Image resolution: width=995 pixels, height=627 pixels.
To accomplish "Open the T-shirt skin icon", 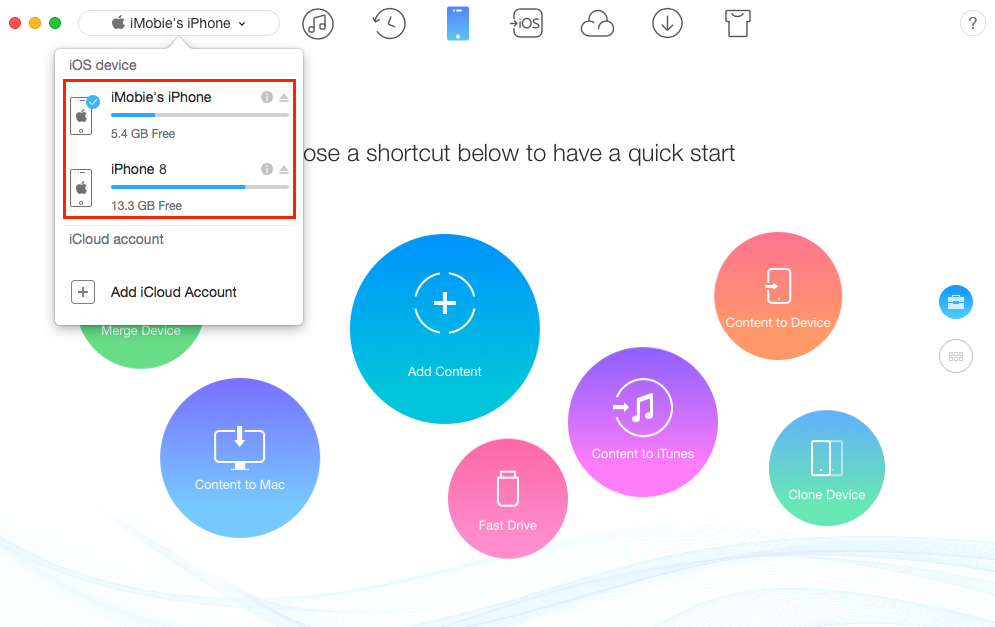I will (737, 23).
